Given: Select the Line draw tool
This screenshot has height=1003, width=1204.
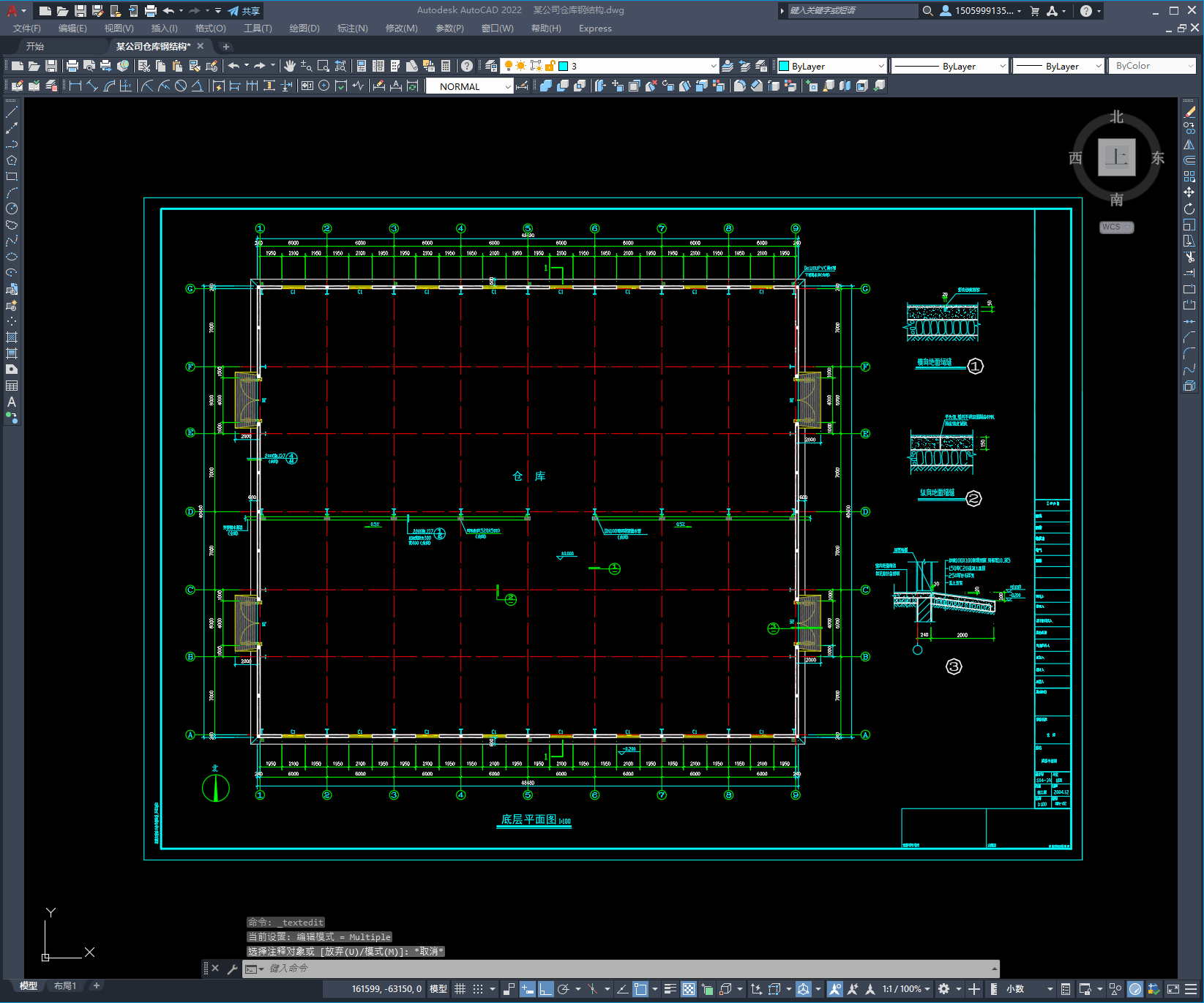Looking at the screenshot, I should pyautogui.click(x=12, y=113).
